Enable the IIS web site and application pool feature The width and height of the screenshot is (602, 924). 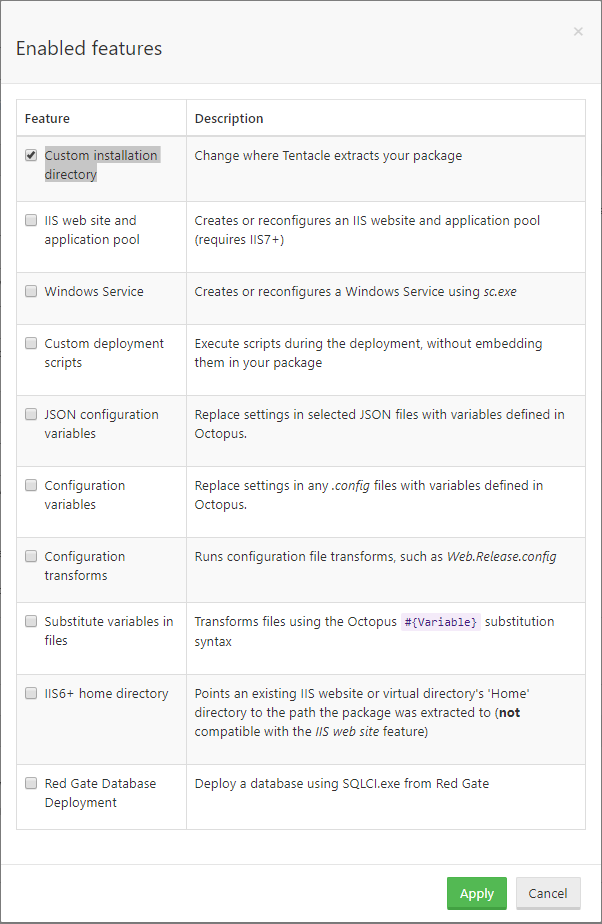pos(31,219)
